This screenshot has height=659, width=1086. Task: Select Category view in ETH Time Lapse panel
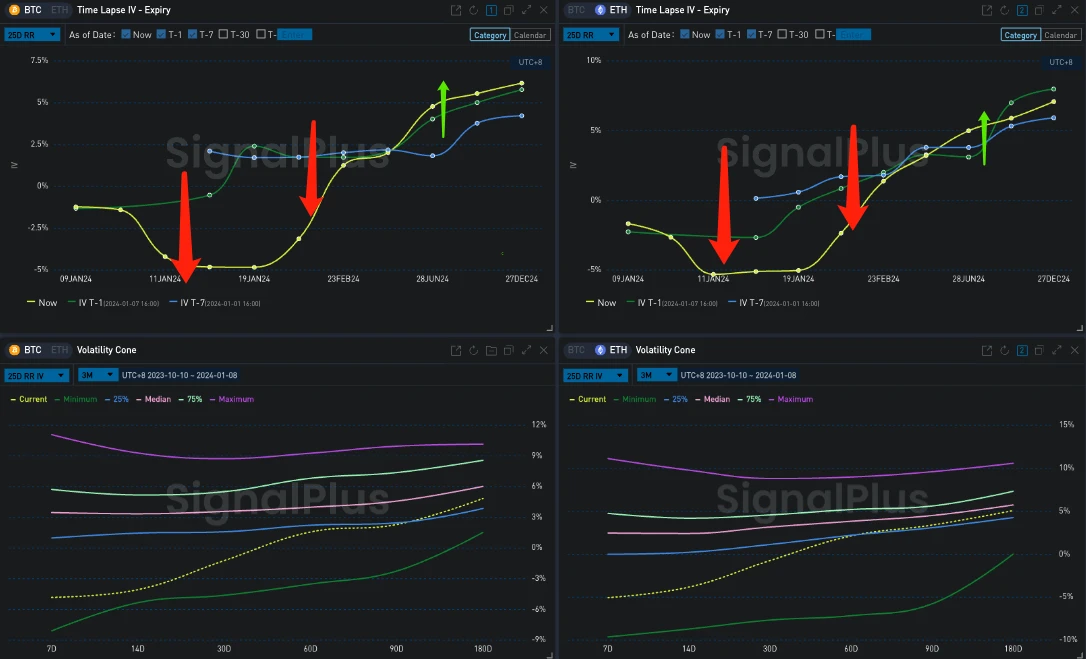(1020, 35)
